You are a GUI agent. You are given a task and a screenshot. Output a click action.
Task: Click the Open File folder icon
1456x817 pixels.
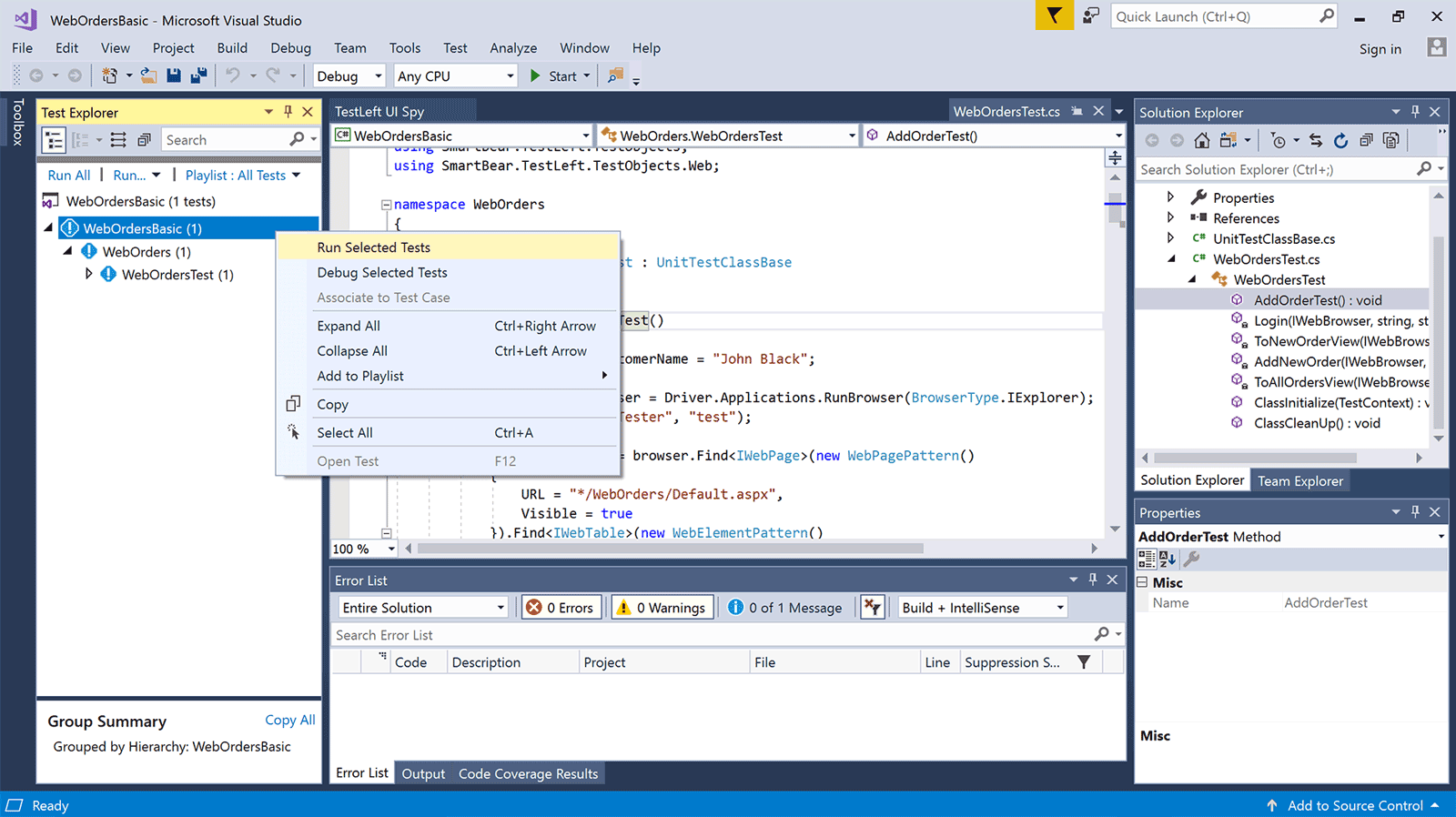(x=148, y=76)
